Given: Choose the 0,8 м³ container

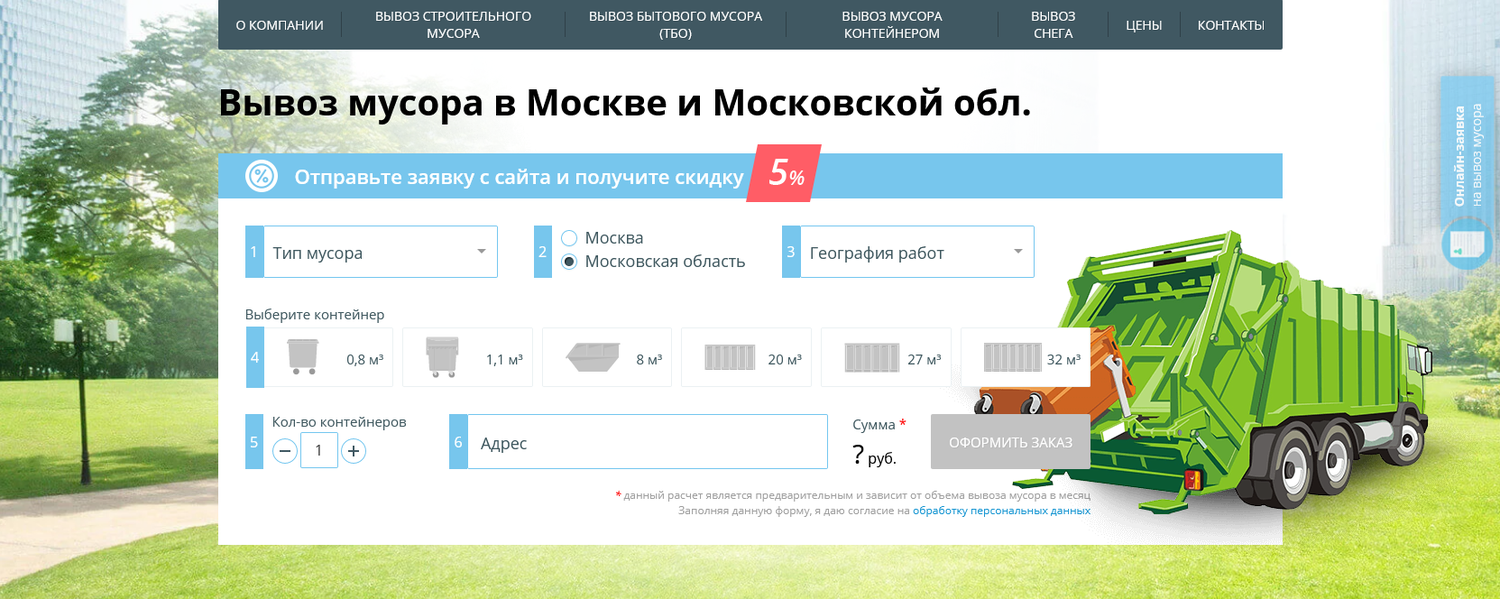Looking at the screenshot, I should click(x=328, y=357).
